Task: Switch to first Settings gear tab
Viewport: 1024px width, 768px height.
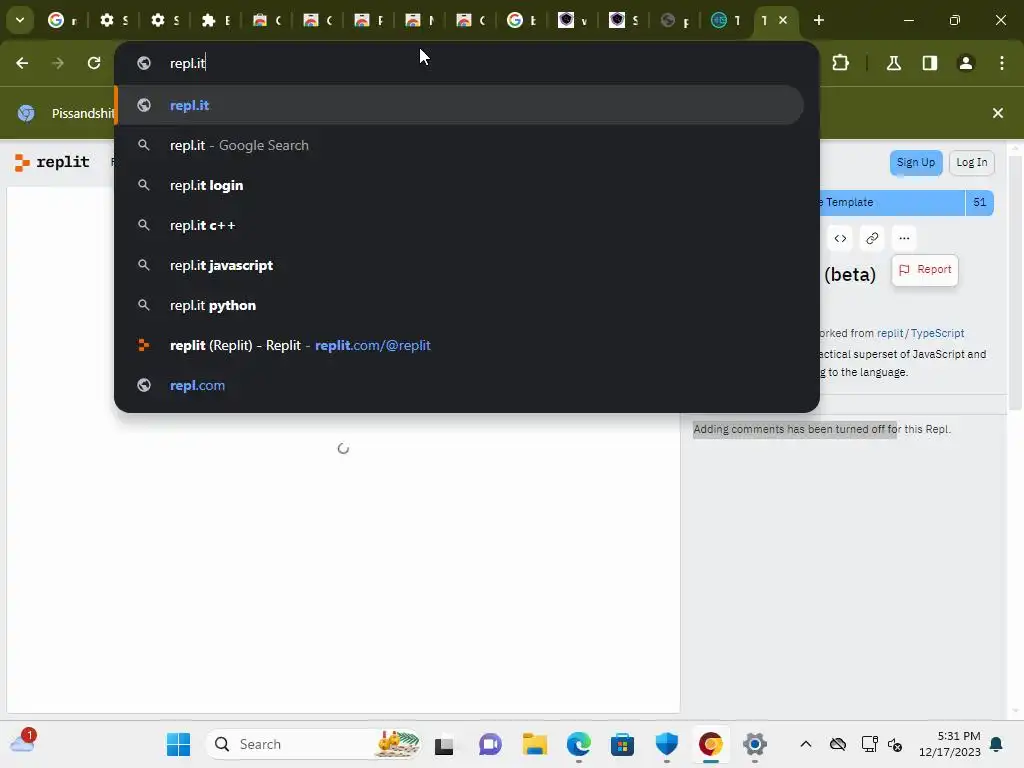Action: [x=113, y=20]
